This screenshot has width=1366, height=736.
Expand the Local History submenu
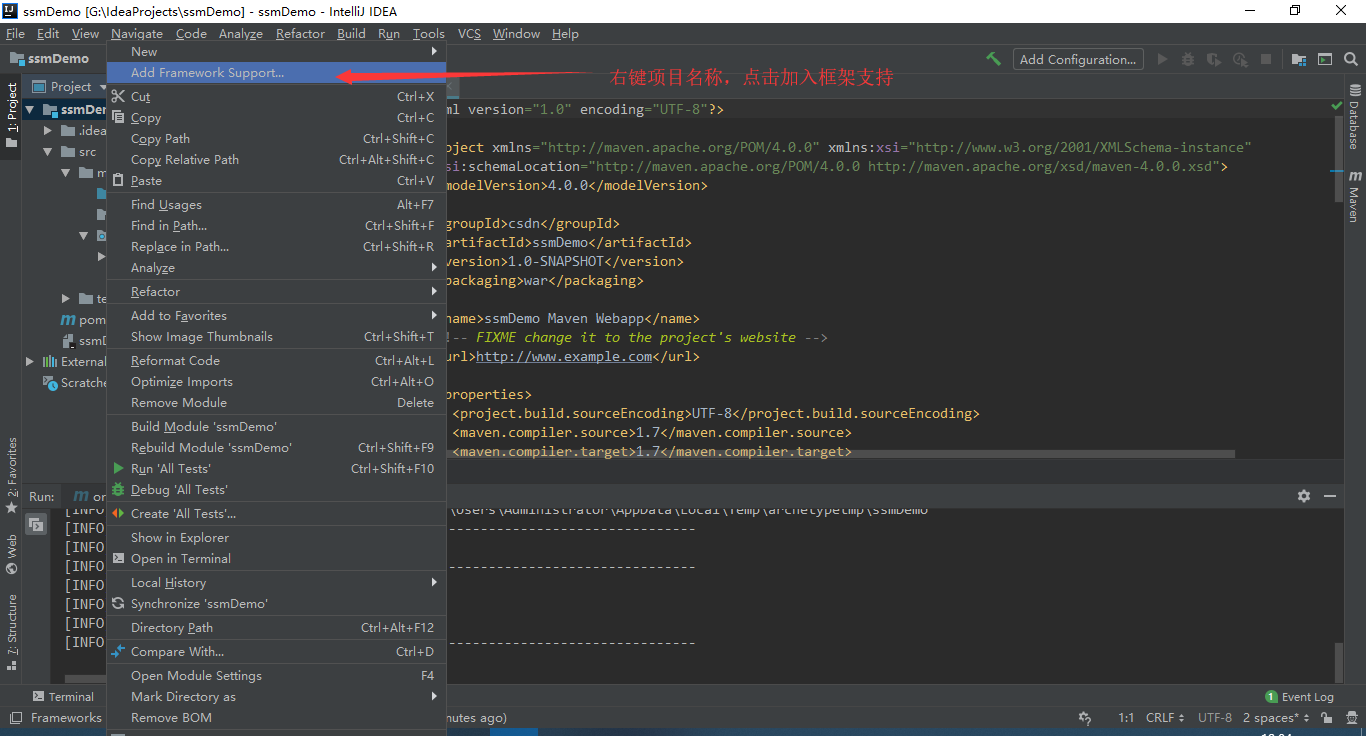point(276,582)
